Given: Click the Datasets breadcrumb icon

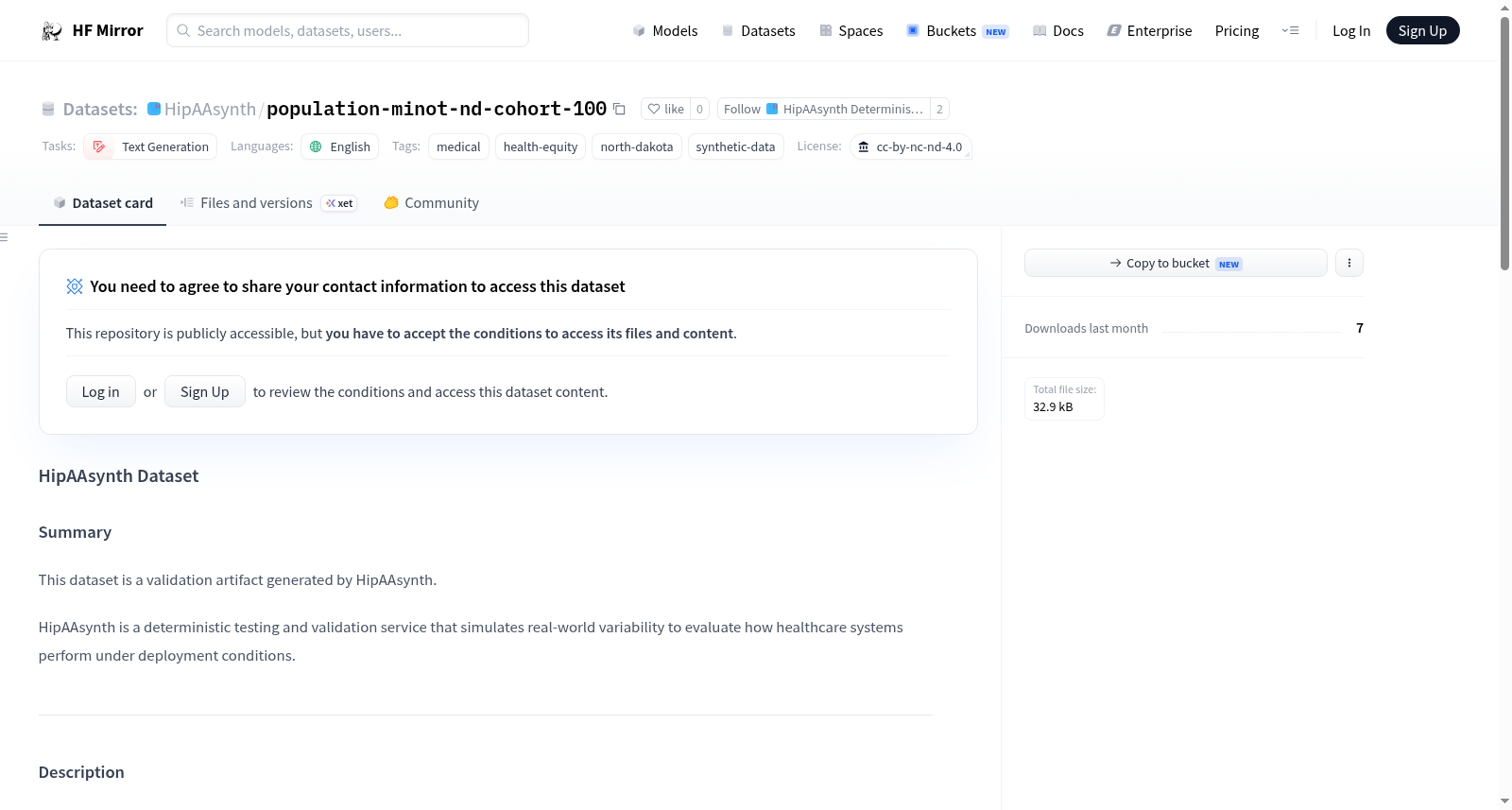Looking at the screenshot, I should pyautogui.click(x=48, y=110).
